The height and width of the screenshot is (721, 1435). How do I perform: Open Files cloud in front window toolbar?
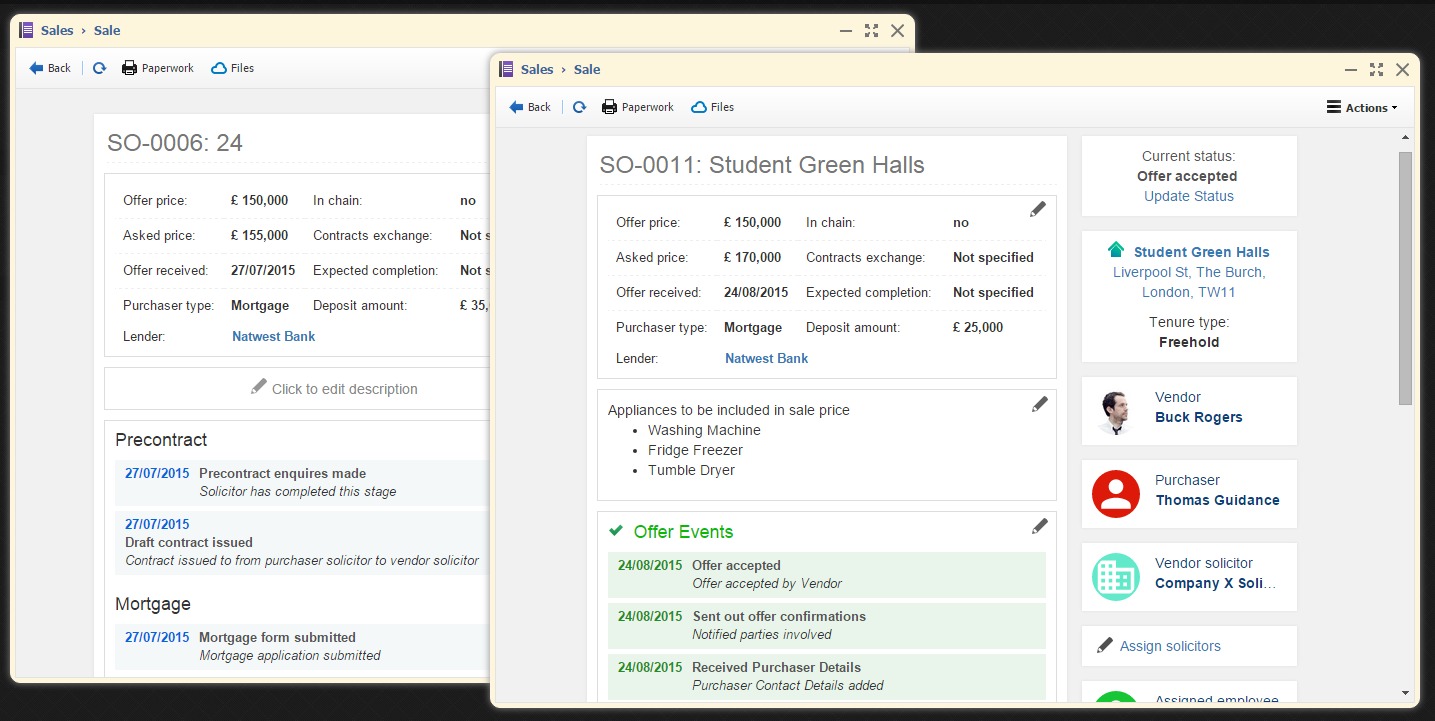[712, 107]
